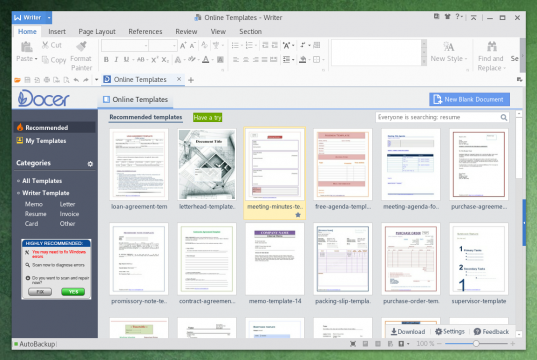Decrease font size with A- icon
Viewport: 537px width, 360px height.
[192, 45]
